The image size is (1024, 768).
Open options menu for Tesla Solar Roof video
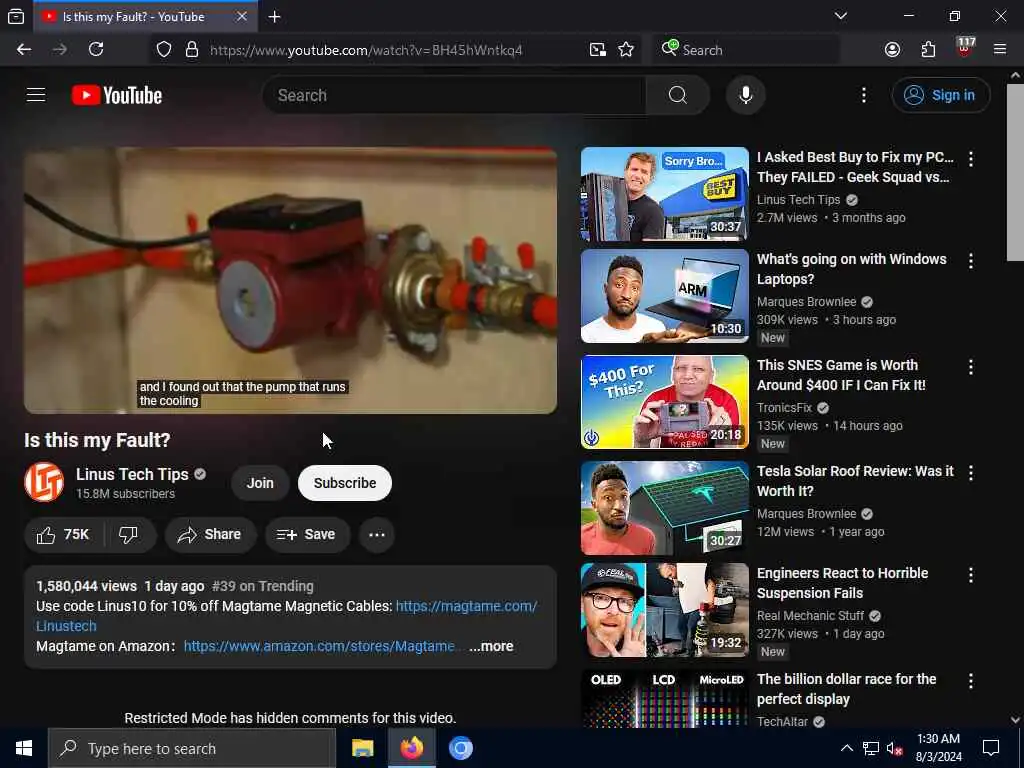coord(971,473)
